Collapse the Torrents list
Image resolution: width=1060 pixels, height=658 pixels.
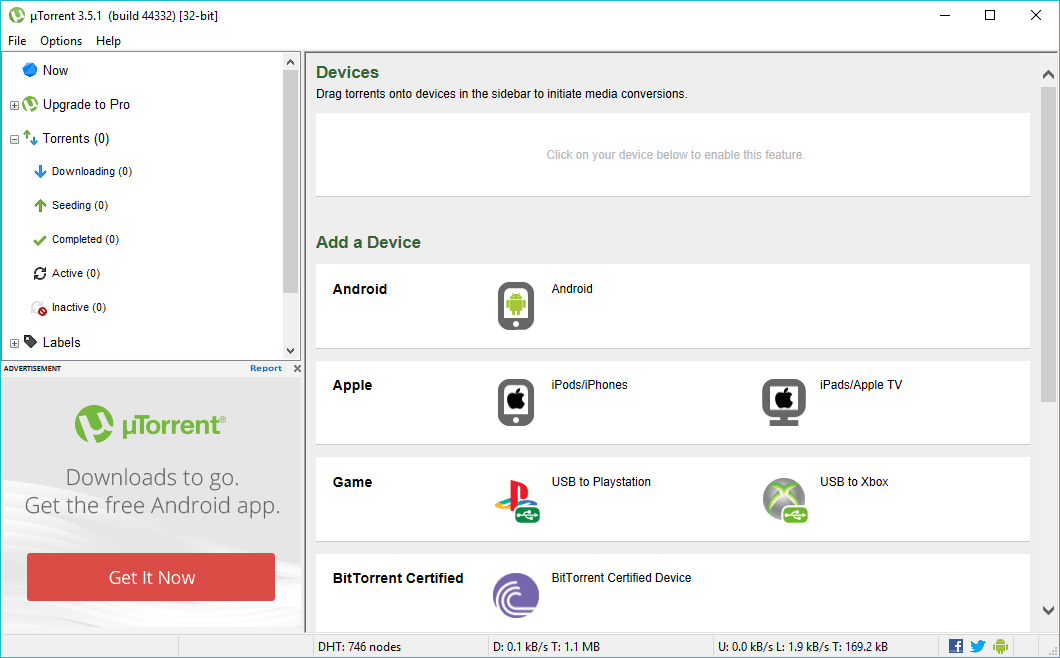click(x=14, y=138)
